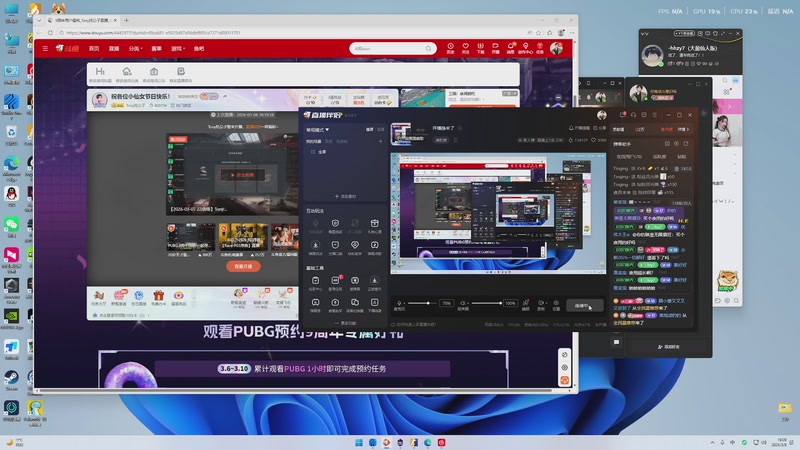Click the orange 我要开播 button
Viewport: 800px width, 450px height.
pos(243,266)
